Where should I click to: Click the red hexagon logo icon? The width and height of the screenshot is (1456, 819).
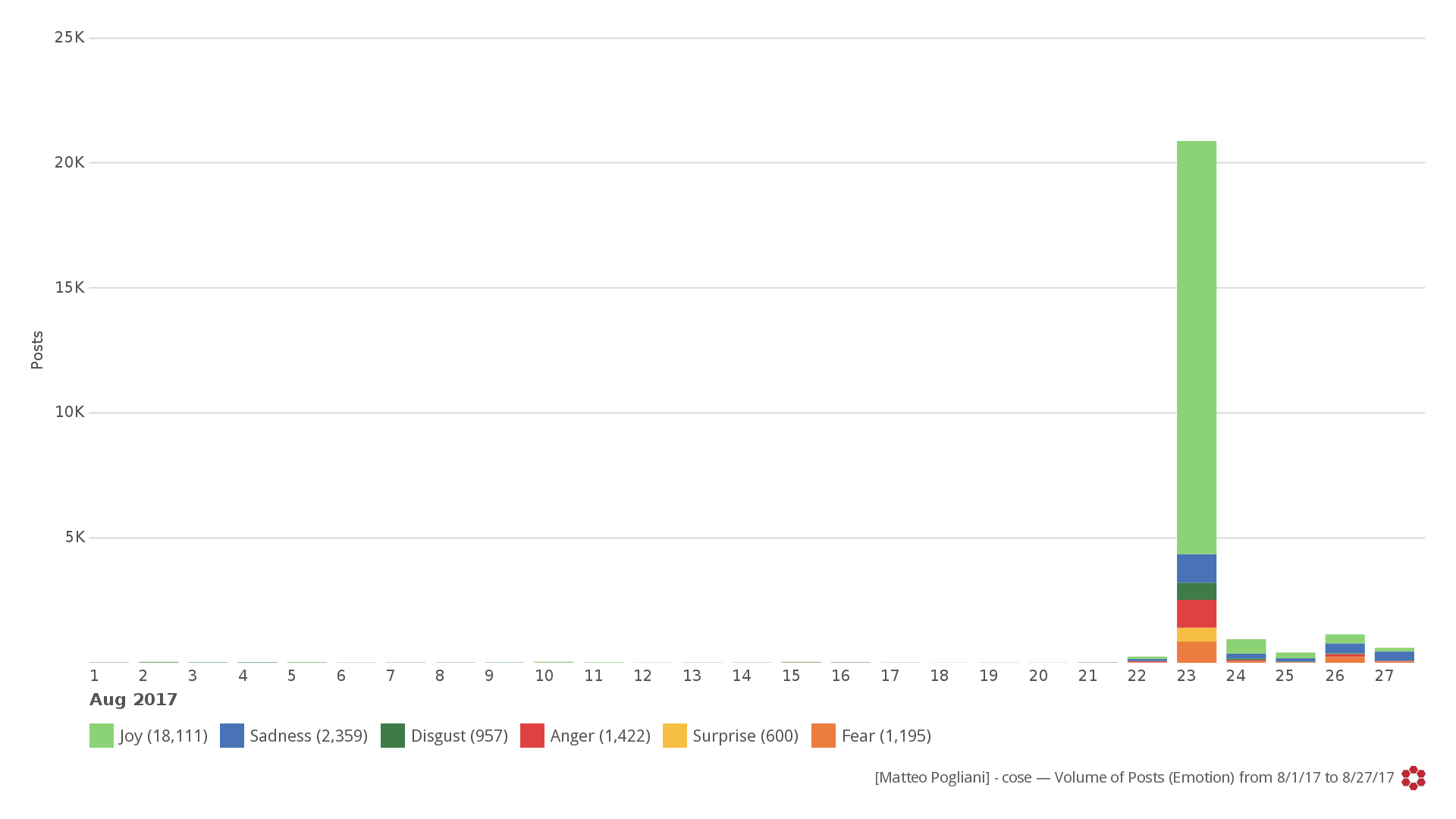[1413, 778]
